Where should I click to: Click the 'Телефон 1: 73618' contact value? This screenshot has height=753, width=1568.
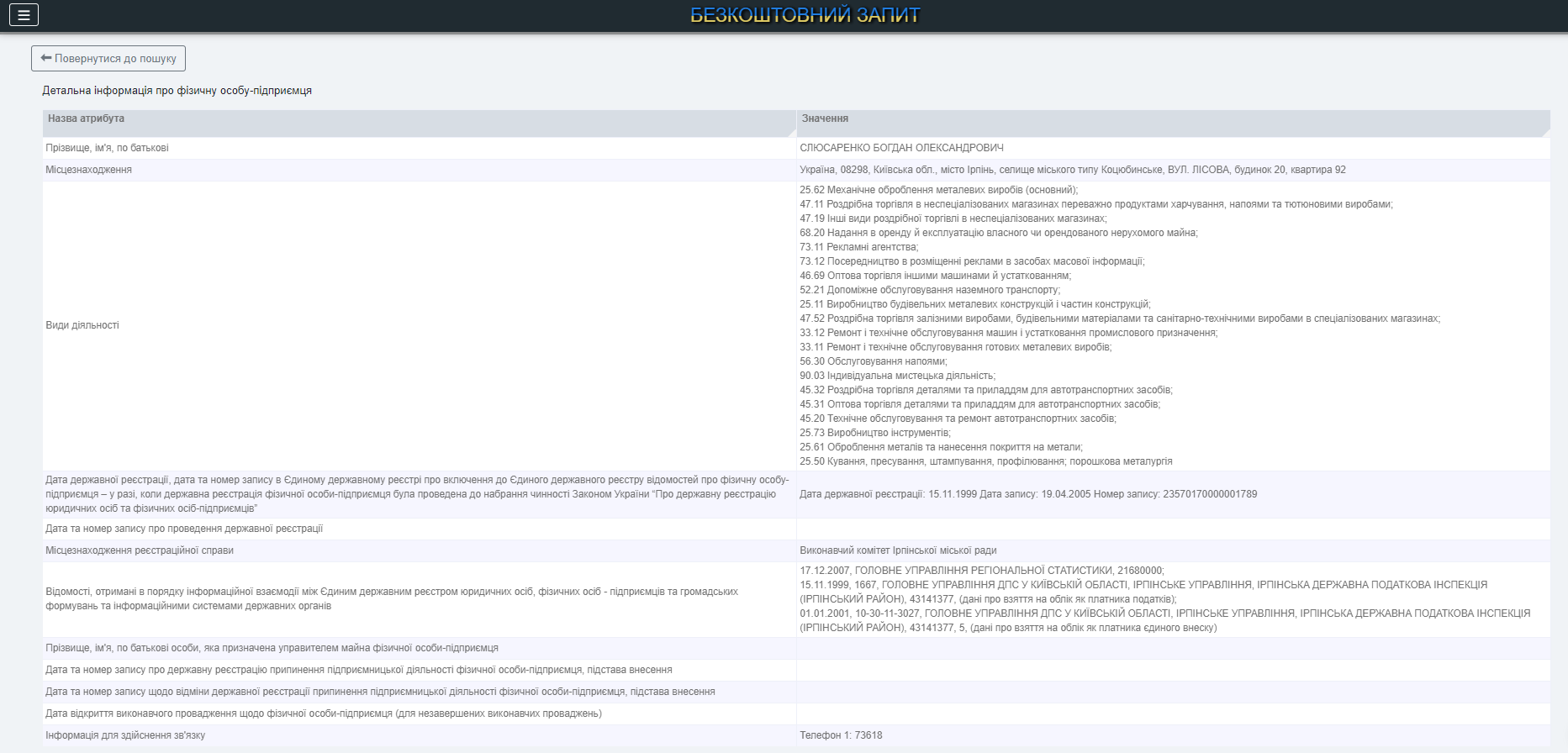click(x=841, y=735)
